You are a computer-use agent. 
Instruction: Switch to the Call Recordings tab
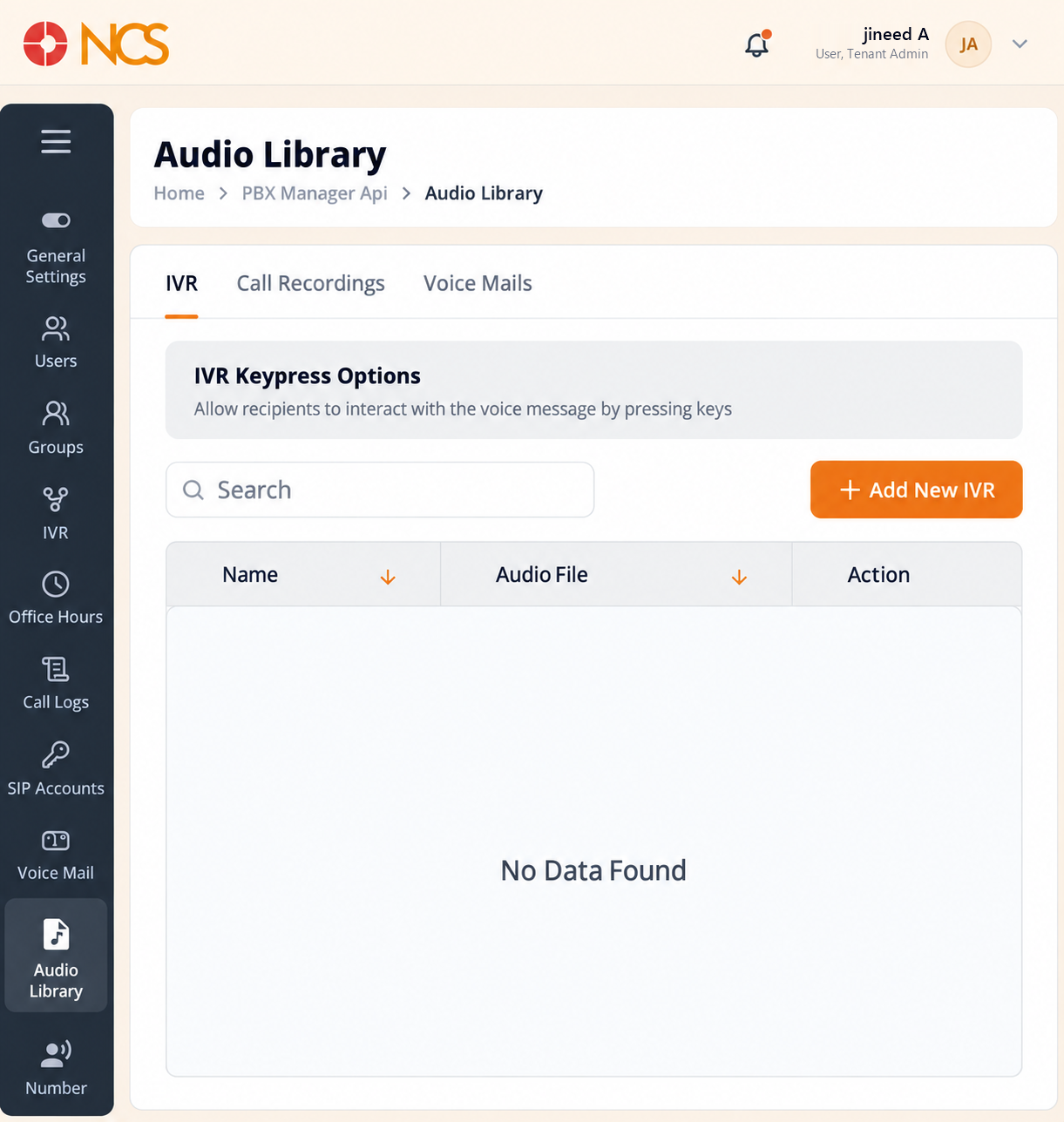[x=310, y=283]
